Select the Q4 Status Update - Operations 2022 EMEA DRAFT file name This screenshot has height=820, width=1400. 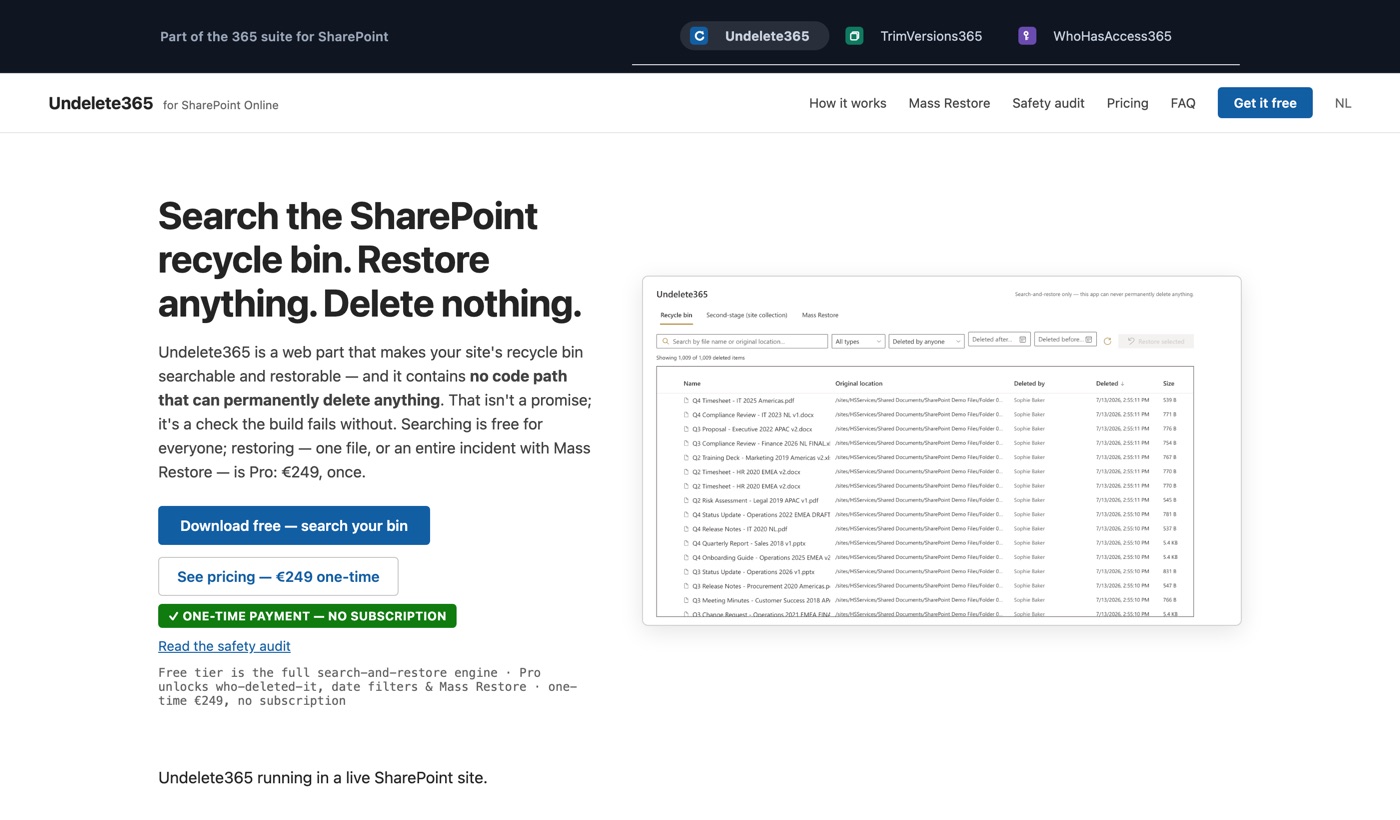[761, 515]
